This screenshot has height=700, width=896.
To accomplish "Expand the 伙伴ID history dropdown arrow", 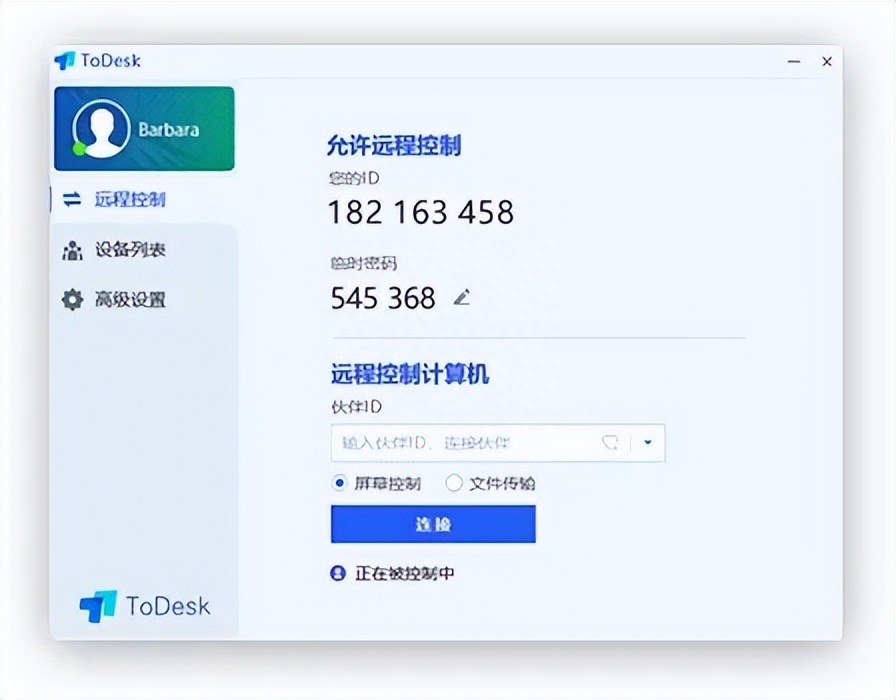I will [648, 443].
